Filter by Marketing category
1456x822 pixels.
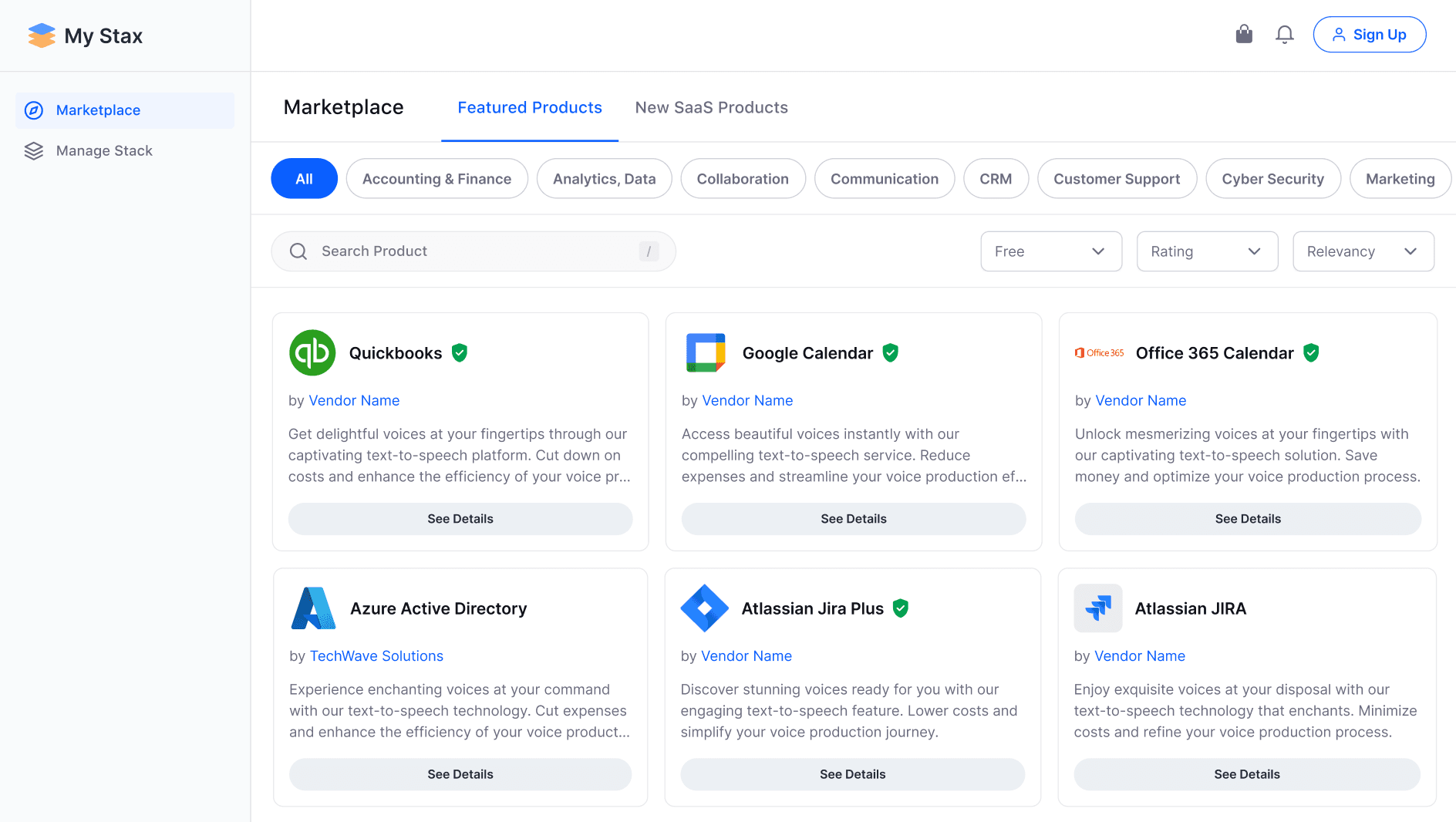pos(1400,179)
